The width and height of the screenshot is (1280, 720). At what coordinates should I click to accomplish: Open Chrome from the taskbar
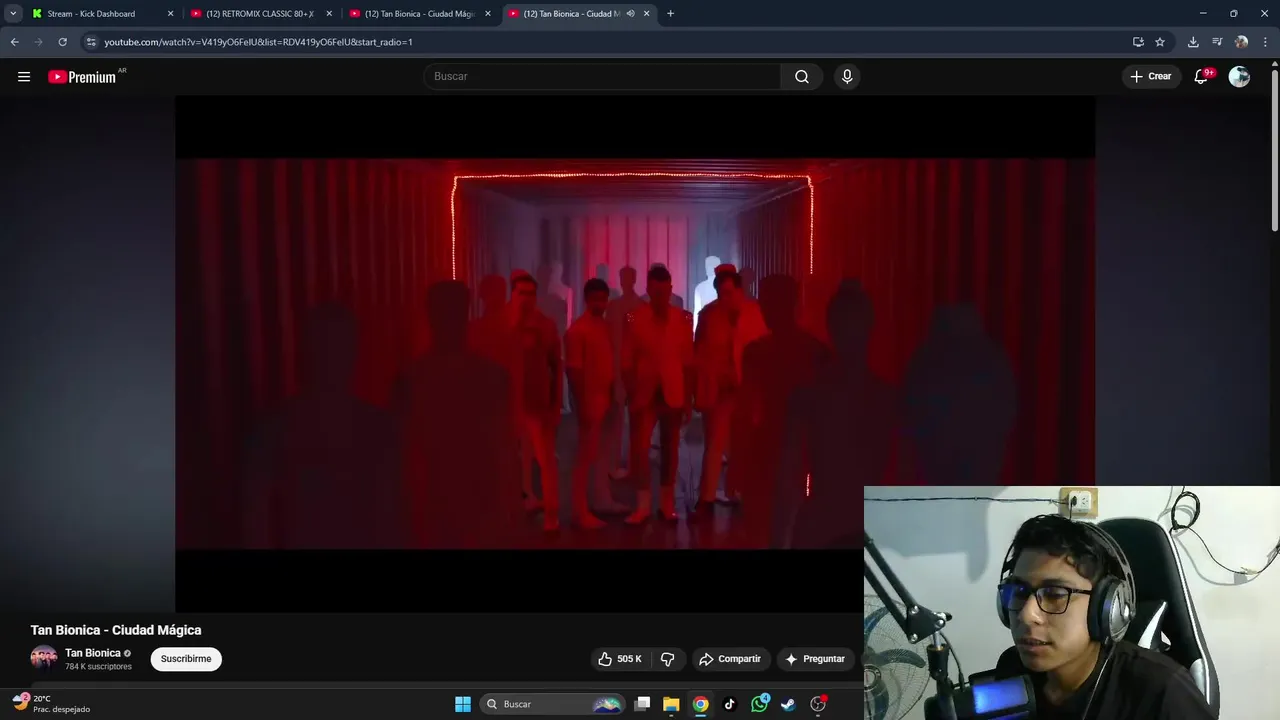coord(701,704)
